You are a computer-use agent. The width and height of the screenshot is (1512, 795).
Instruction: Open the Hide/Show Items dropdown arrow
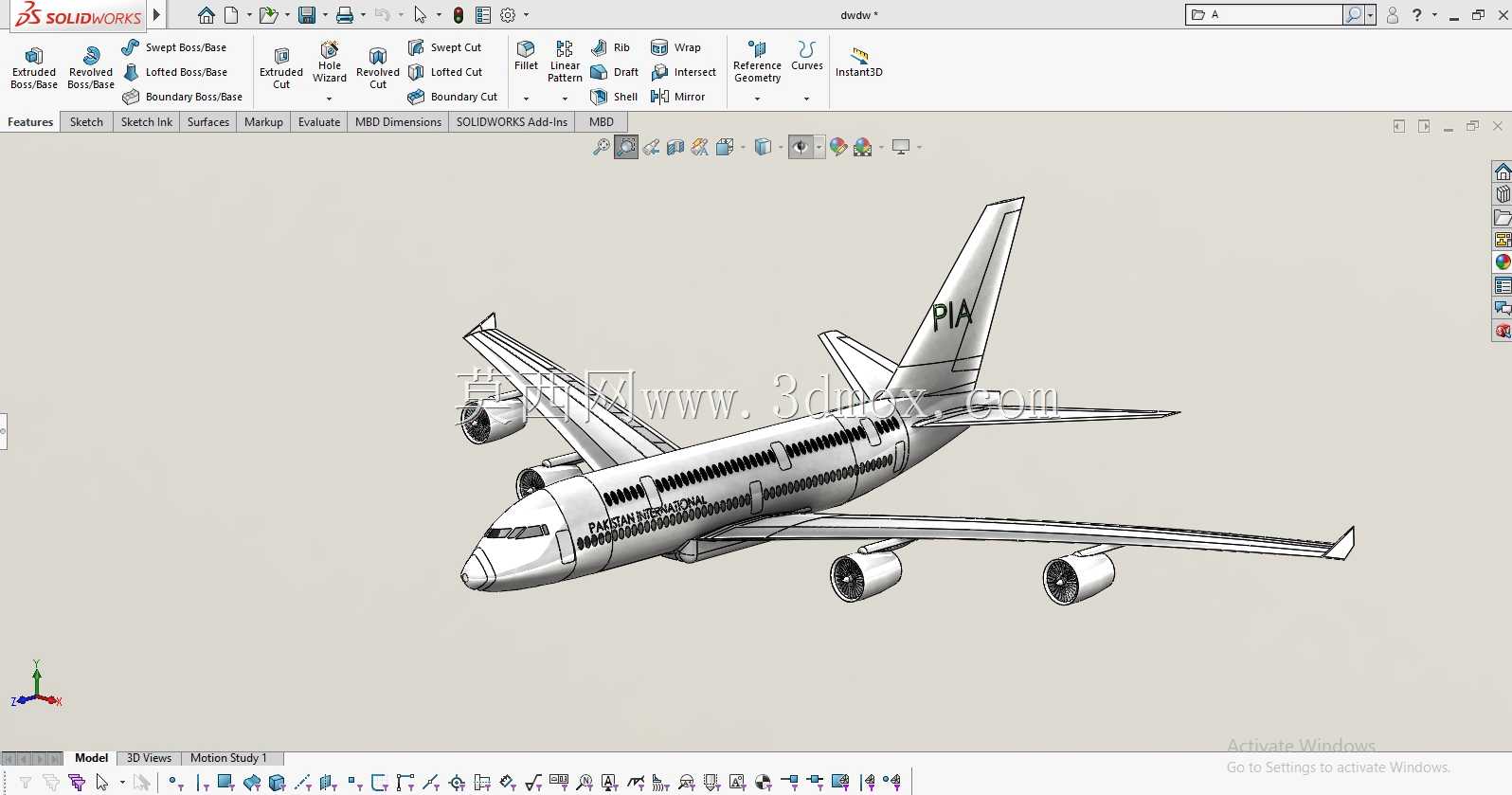819,147
